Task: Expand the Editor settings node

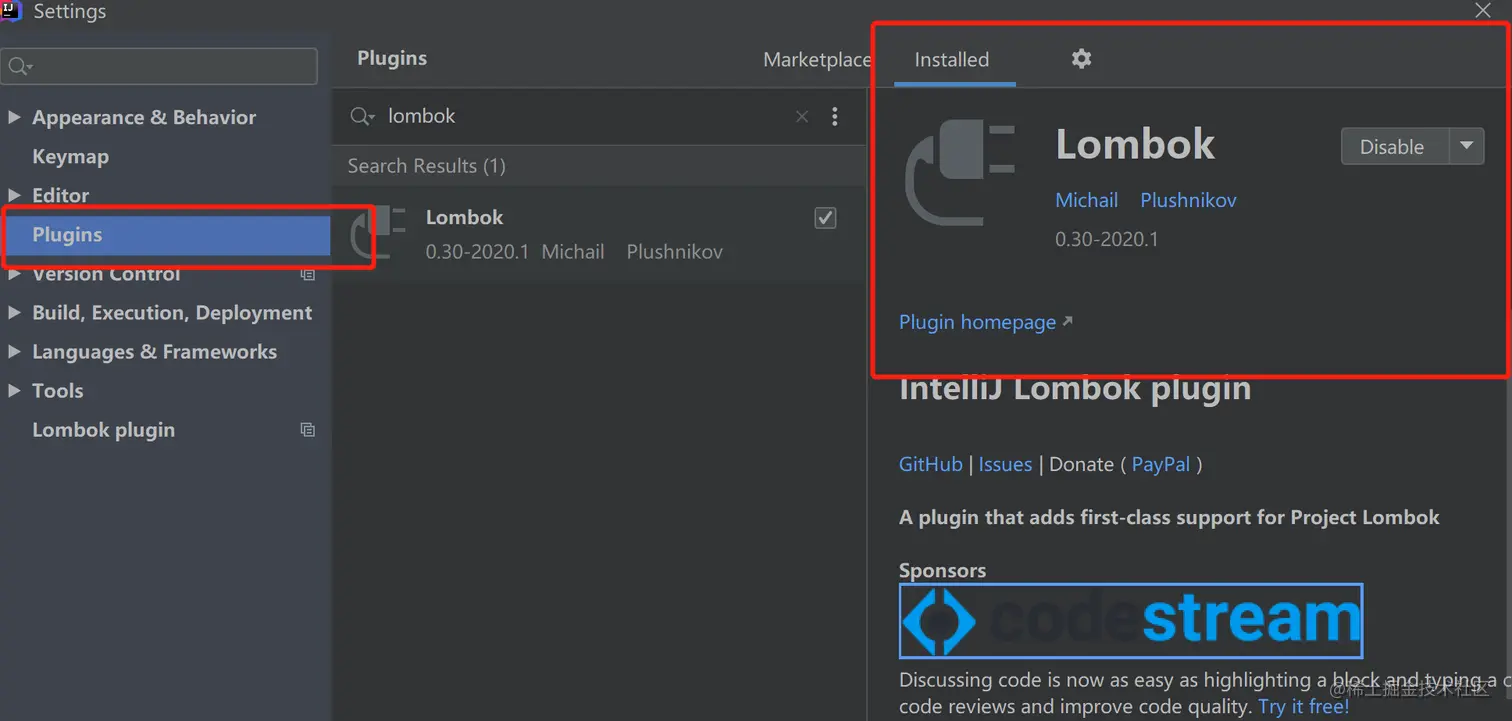Action: pyautogui.click(x=14, y=195)
